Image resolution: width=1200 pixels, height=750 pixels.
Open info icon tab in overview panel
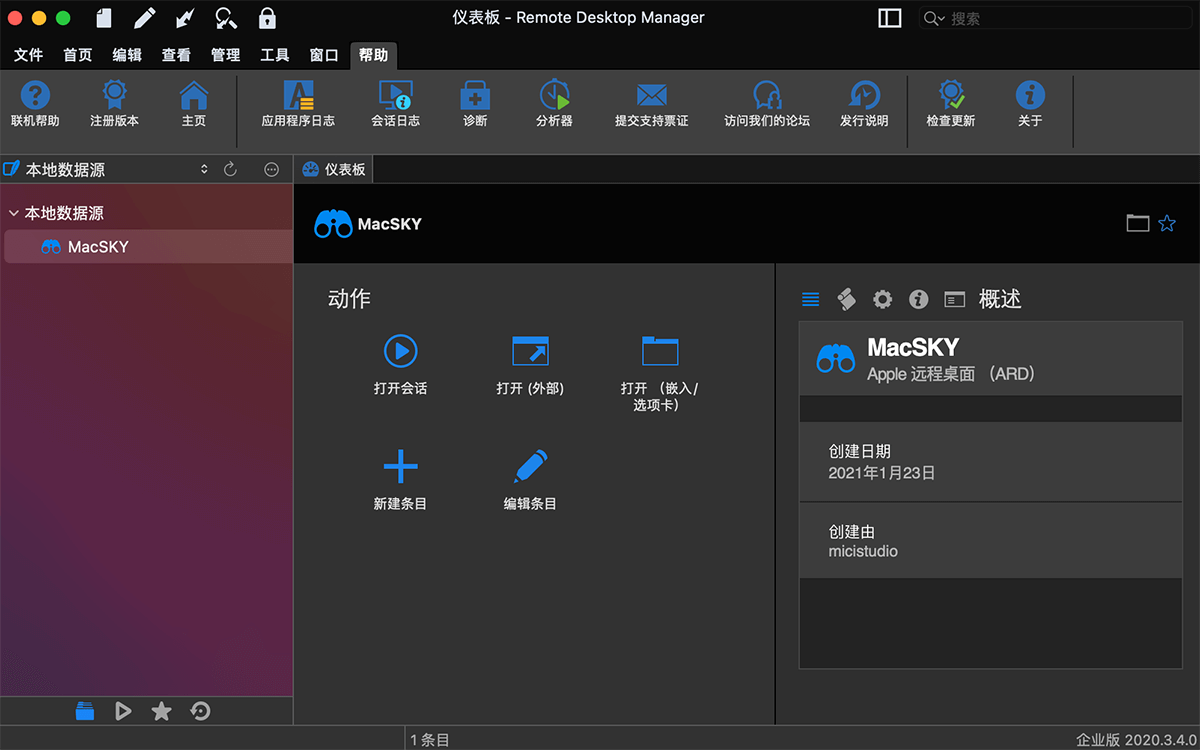pyautogui.click(x=918, y=299)
